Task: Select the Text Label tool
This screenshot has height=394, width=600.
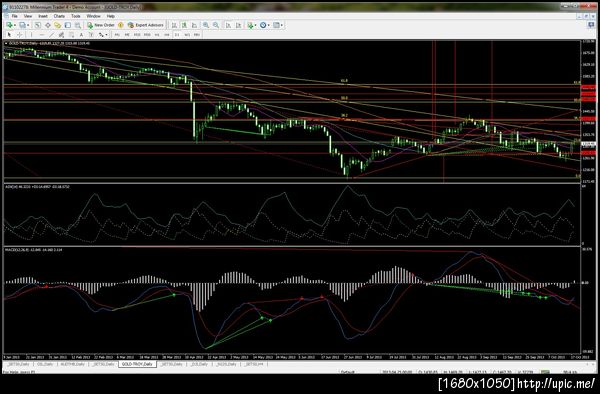Action: (91, 35)
